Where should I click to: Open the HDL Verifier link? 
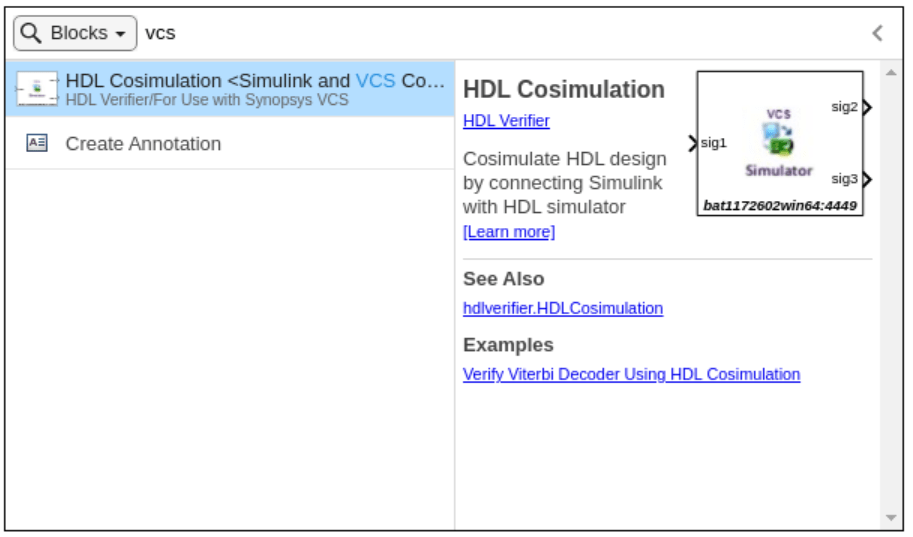pos(506,121)
